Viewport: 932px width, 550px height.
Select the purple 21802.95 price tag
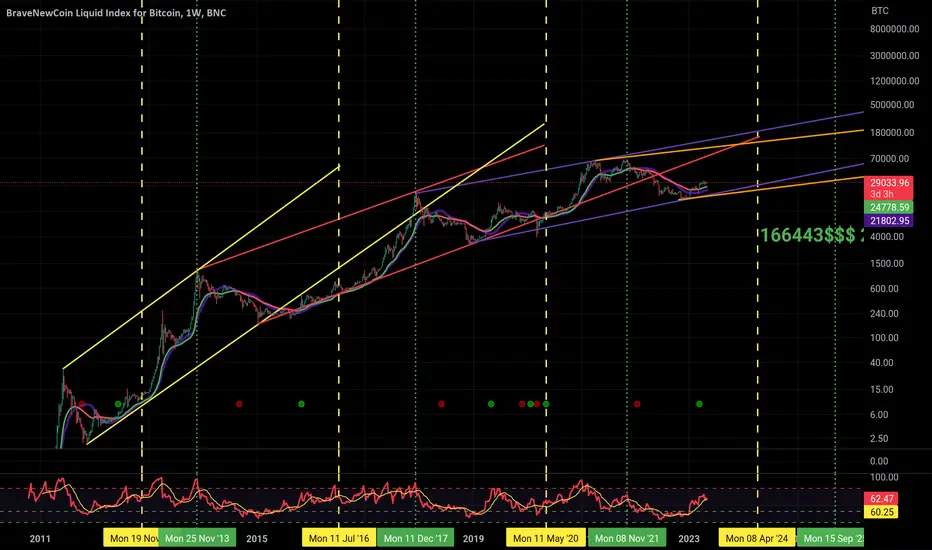click(x=889, y=221)
